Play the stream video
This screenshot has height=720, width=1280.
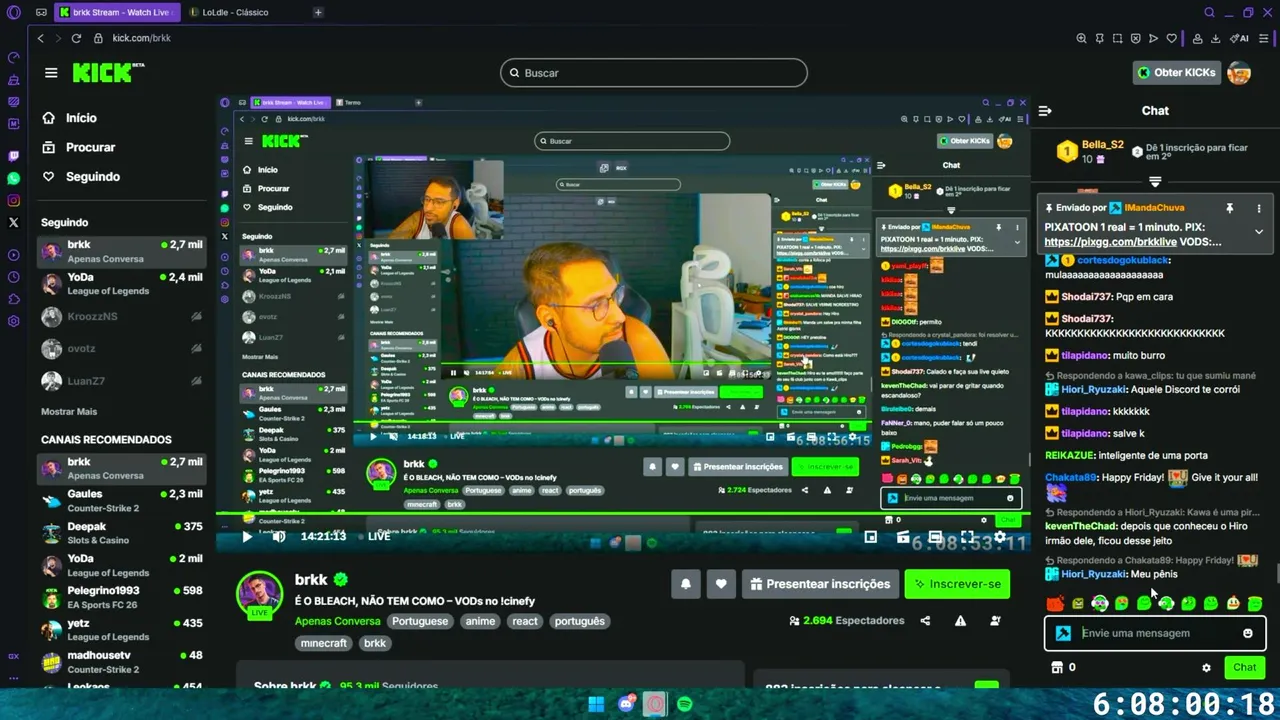tap(247, 536)
